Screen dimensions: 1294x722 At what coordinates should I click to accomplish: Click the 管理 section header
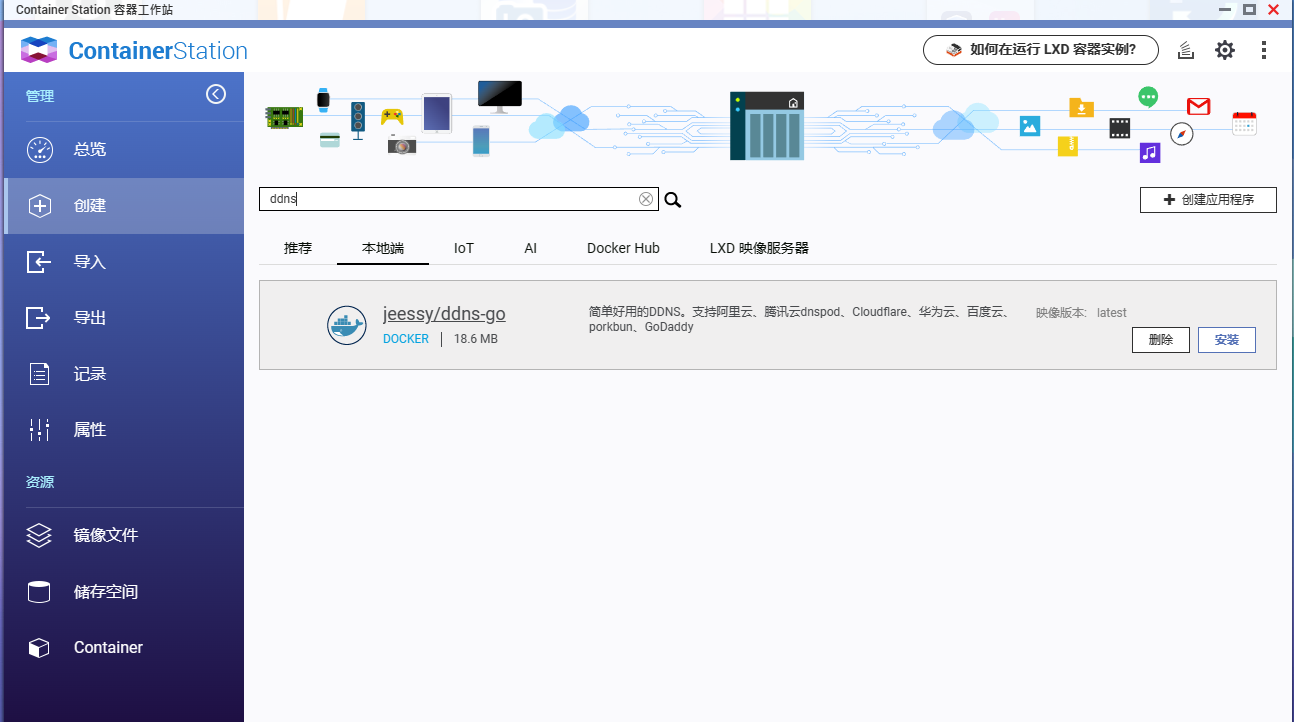[x=40, y=96]
